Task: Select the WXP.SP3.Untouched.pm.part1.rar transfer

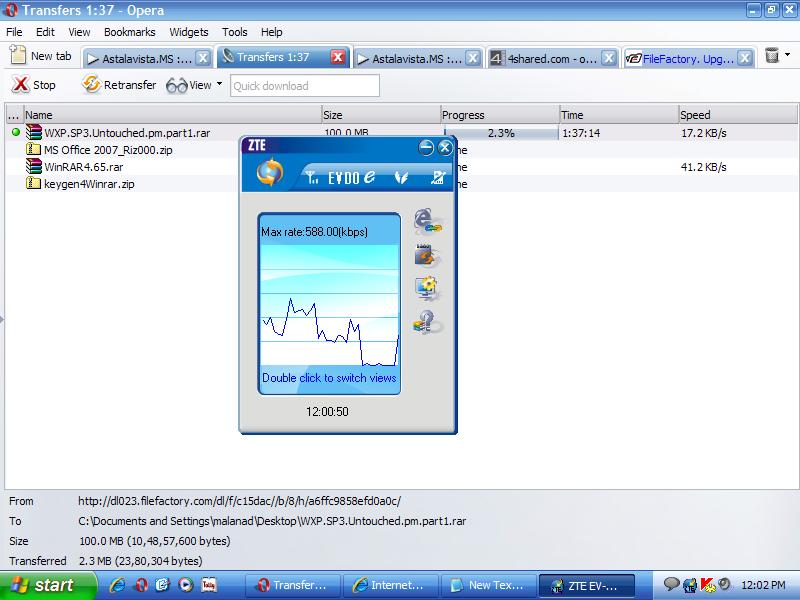Action: point(127,133)
